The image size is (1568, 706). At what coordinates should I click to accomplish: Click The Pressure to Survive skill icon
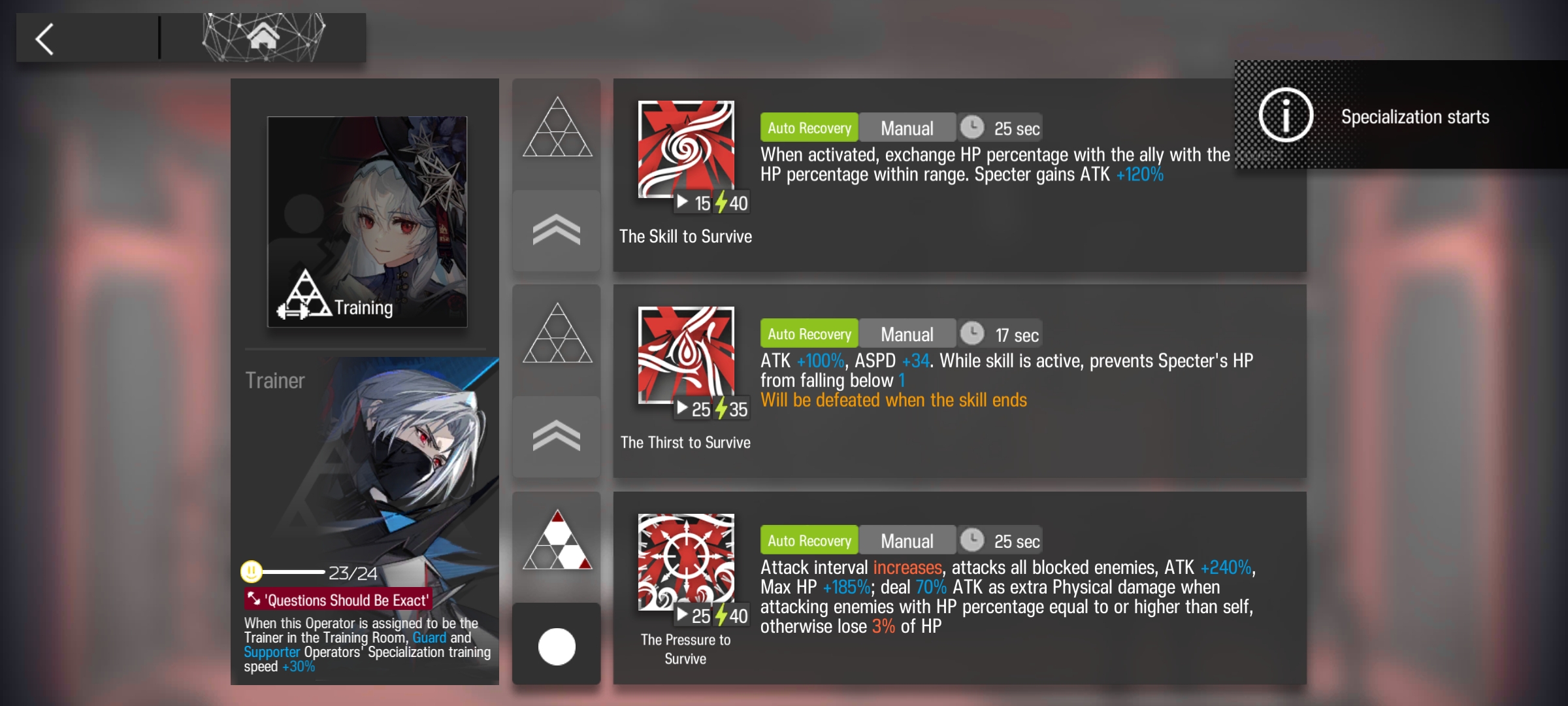click(686, 562)
